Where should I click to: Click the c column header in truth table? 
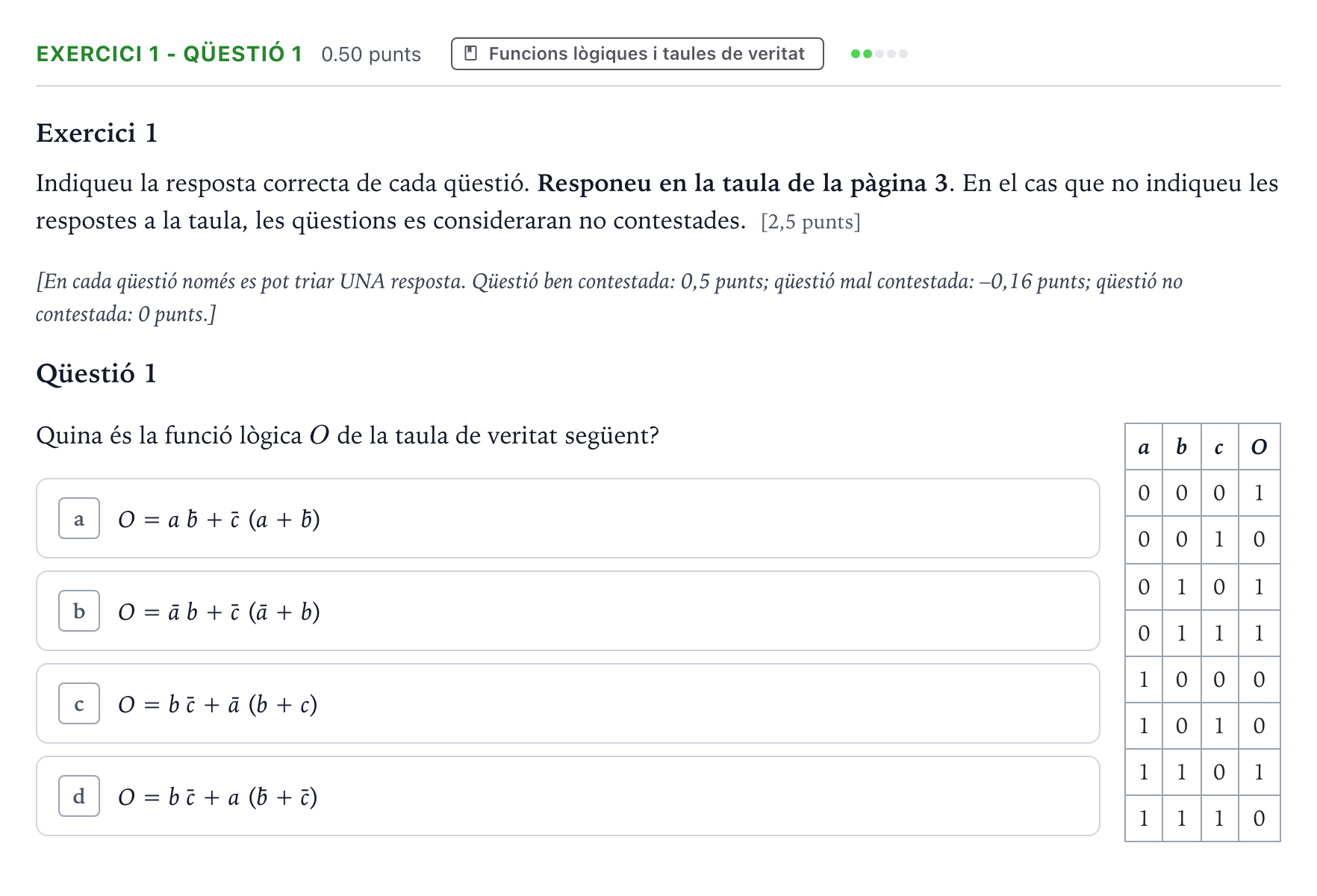pos(1220,447)
